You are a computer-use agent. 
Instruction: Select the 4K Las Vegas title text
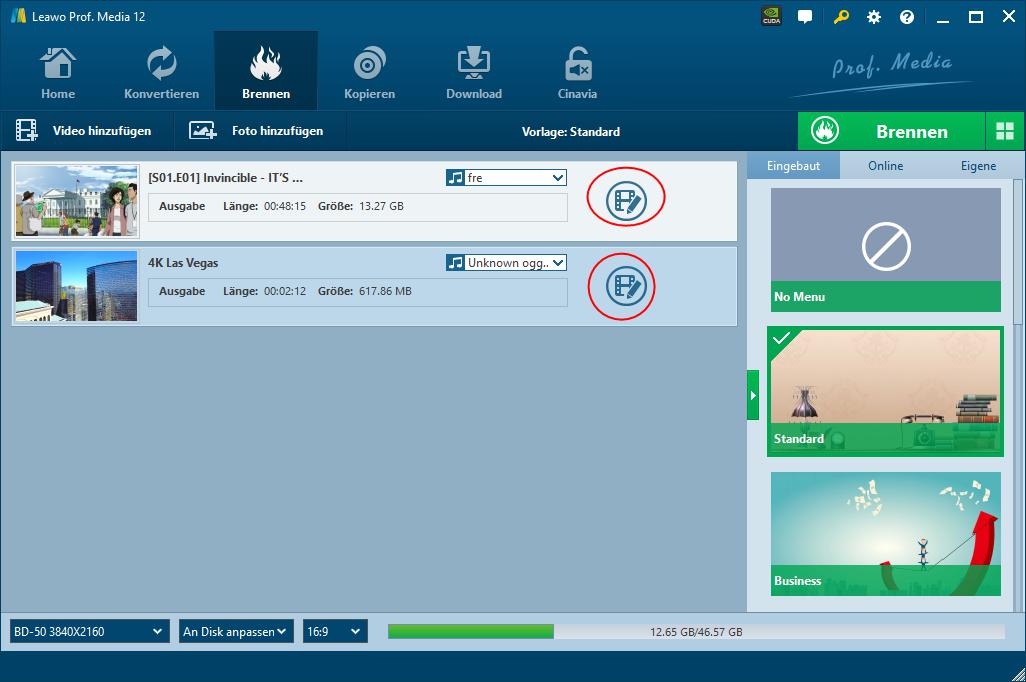tap(183, 262)
